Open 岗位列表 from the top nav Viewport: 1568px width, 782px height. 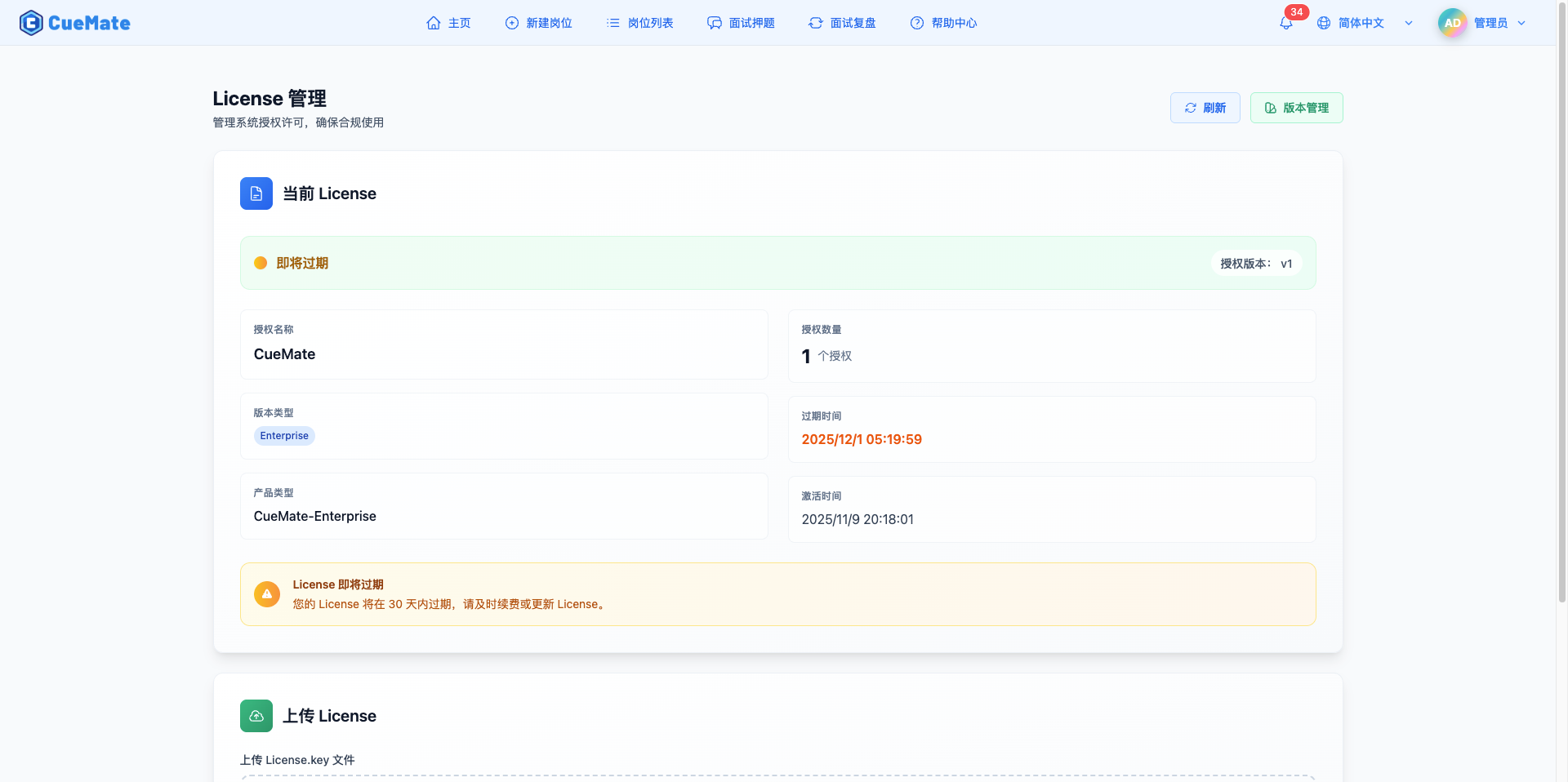coord(639,23)
